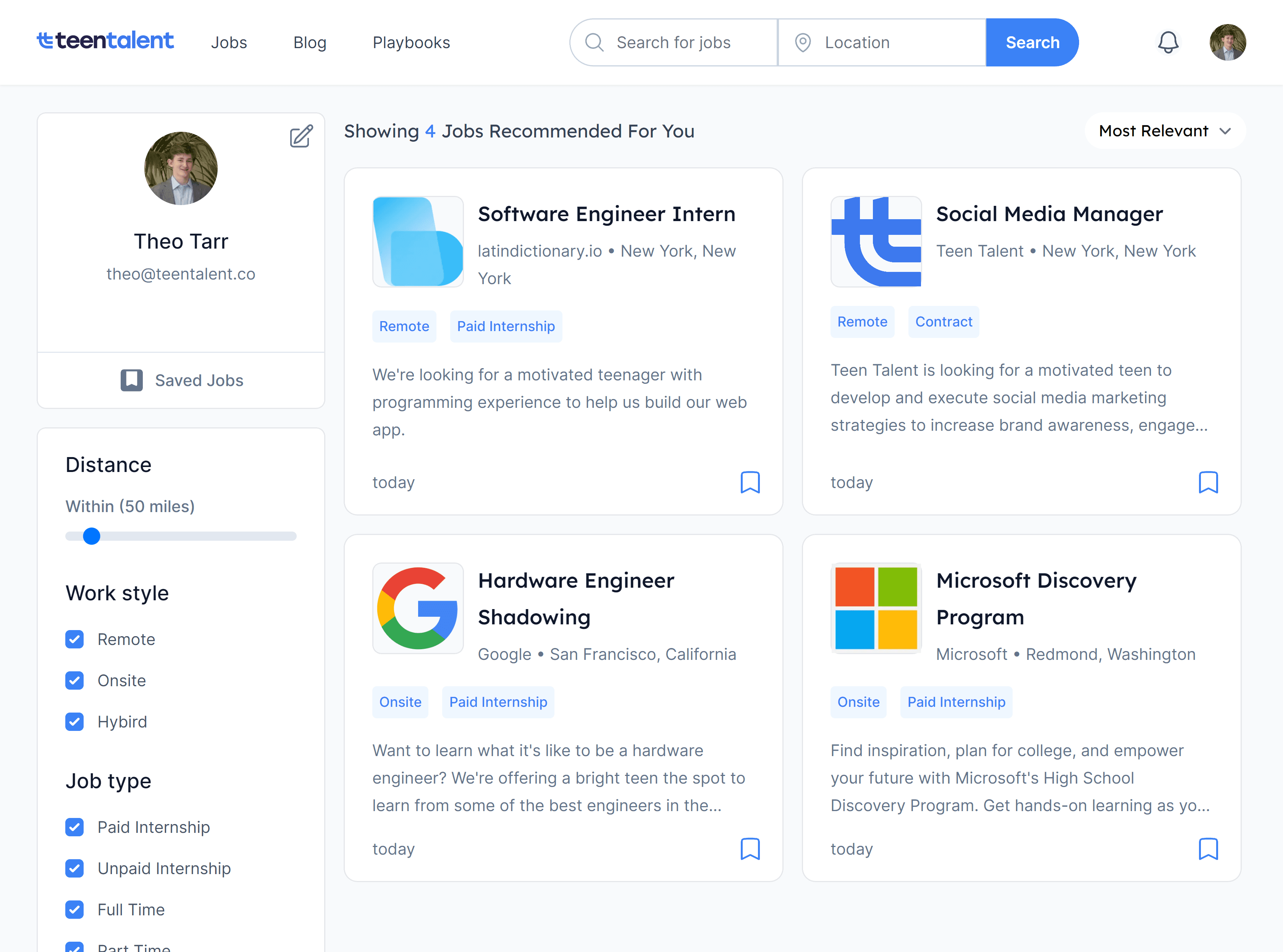Open the Jobs menu item
Image resolution: width=1283 pixels, height=952 pixels.
(x=229, y=43)
